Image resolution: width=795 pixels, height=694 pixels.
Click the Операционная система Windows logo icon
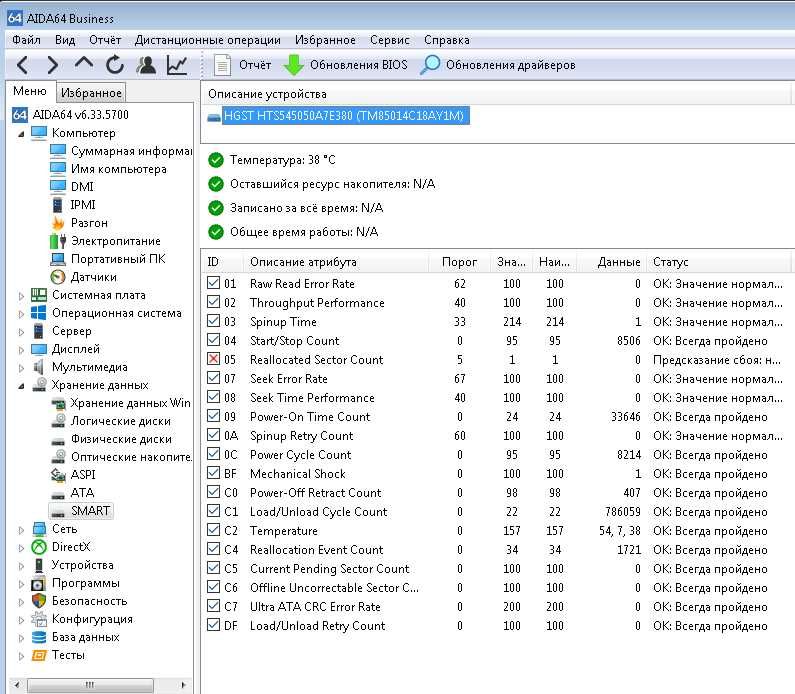(39, 313)
